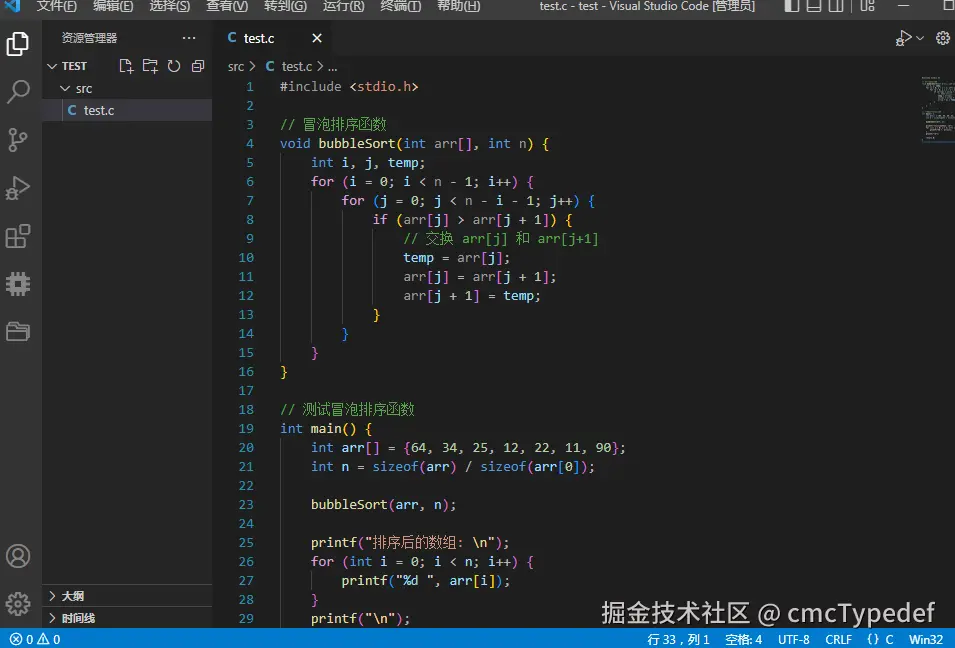955x648 pixels.
Task: Change encoding via UTF-8
Action: point(794,639)
